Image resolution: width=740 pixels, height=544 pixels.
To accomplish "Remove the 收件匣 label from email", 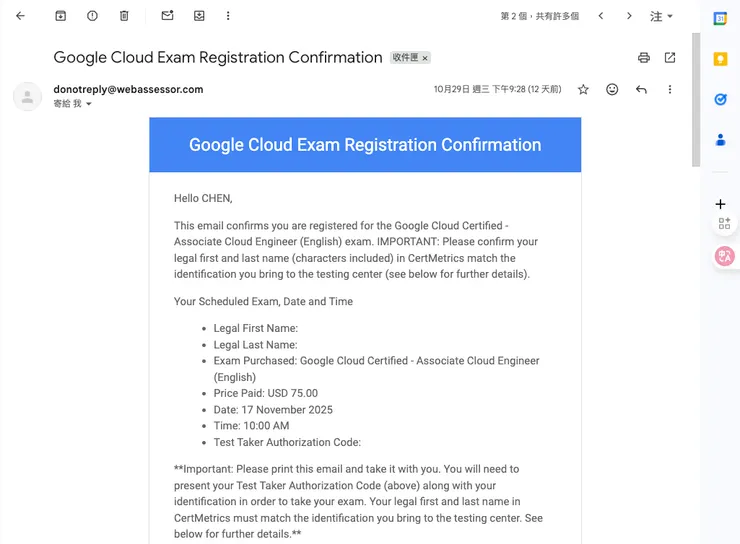I will pos(425,58).
